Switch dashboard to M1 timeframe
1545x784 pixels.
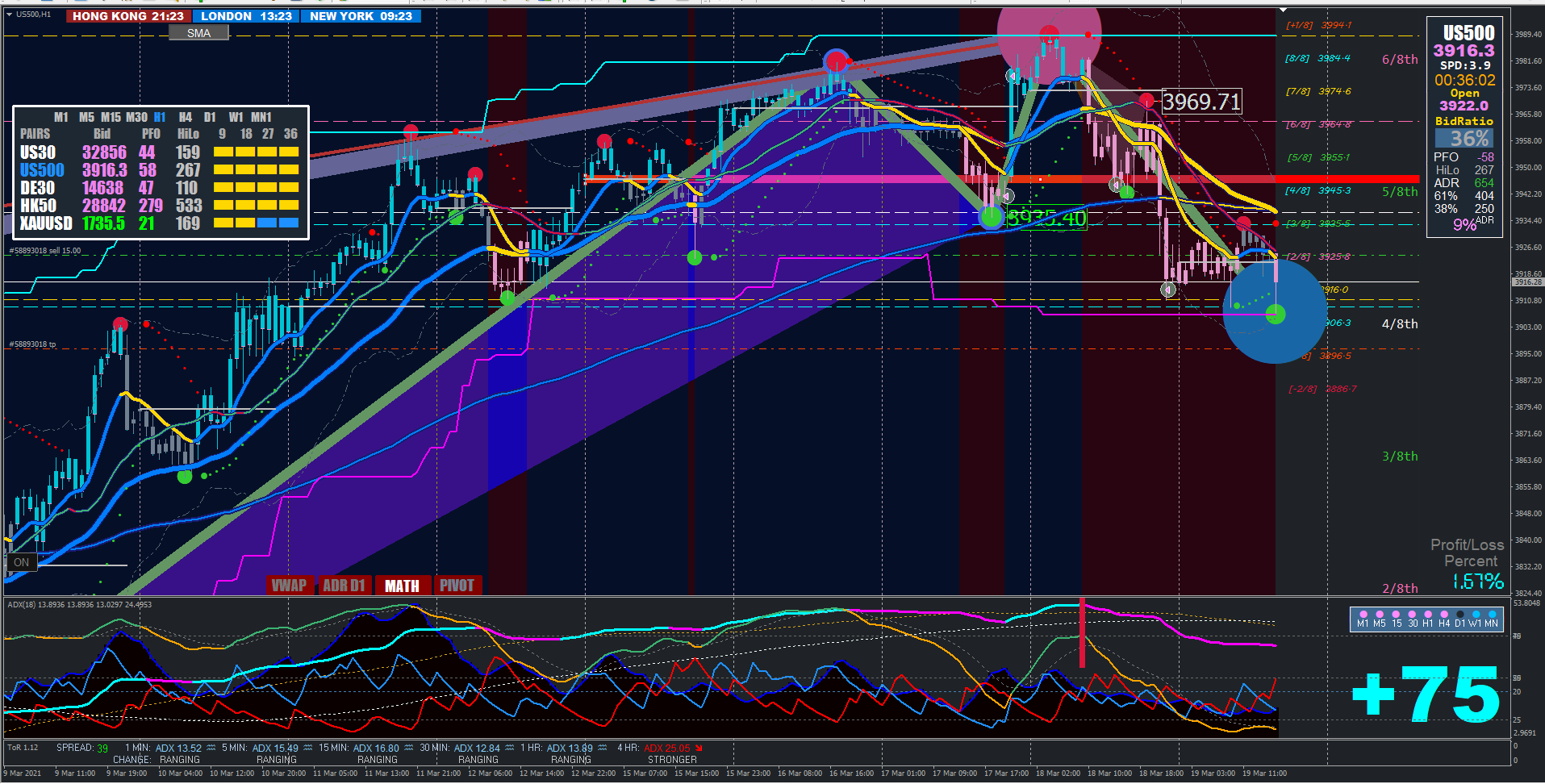click(61, 117)
